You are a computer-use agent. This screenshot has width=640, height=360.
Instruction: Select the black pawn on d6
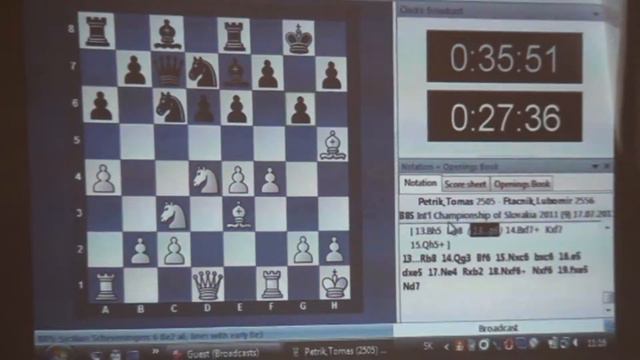[204, 109]
